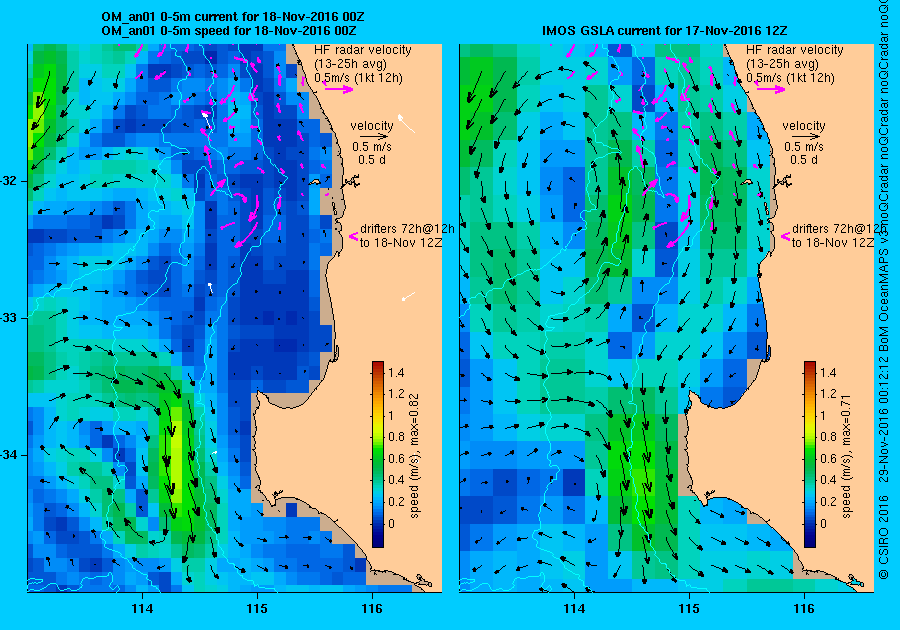
Task: Click '0.5m/s (1kt 12h)' on OM_an01 map
Action: pyautogui.click(x=358, y=78)
